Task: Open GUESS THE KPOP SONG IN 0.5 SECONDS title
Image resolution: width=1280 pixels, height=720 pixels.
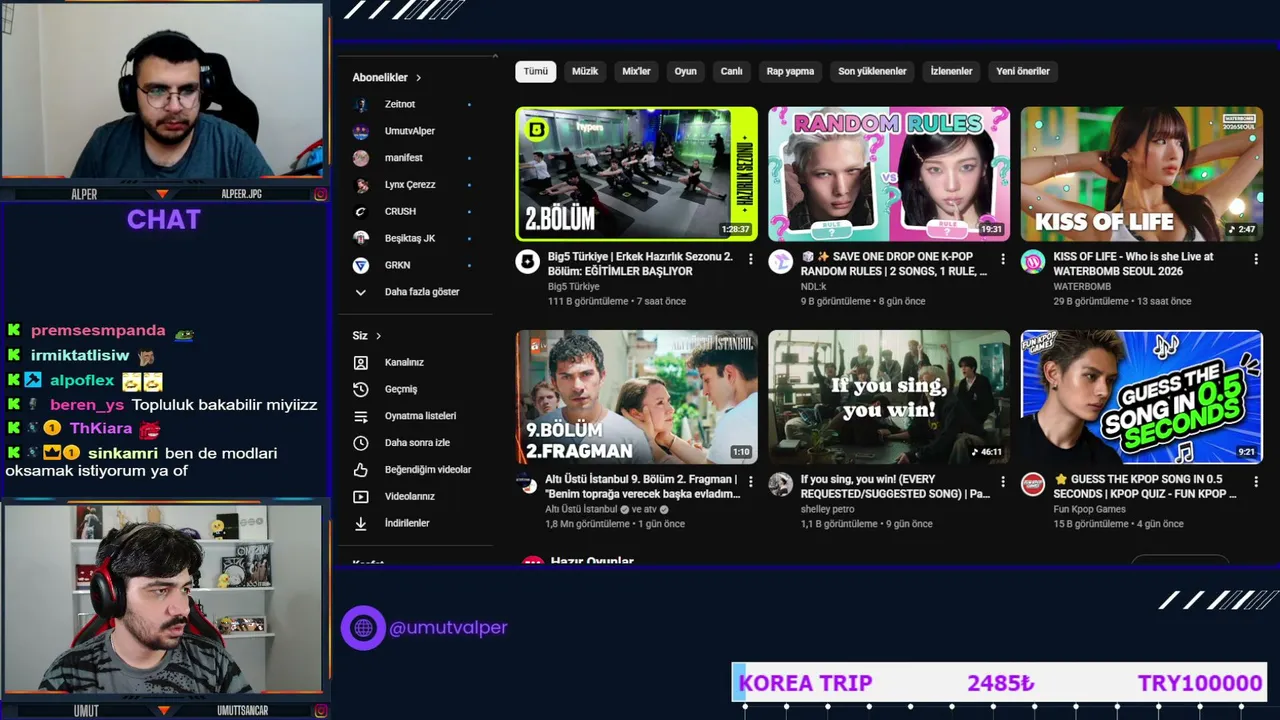Action: tap(1145, 486)
